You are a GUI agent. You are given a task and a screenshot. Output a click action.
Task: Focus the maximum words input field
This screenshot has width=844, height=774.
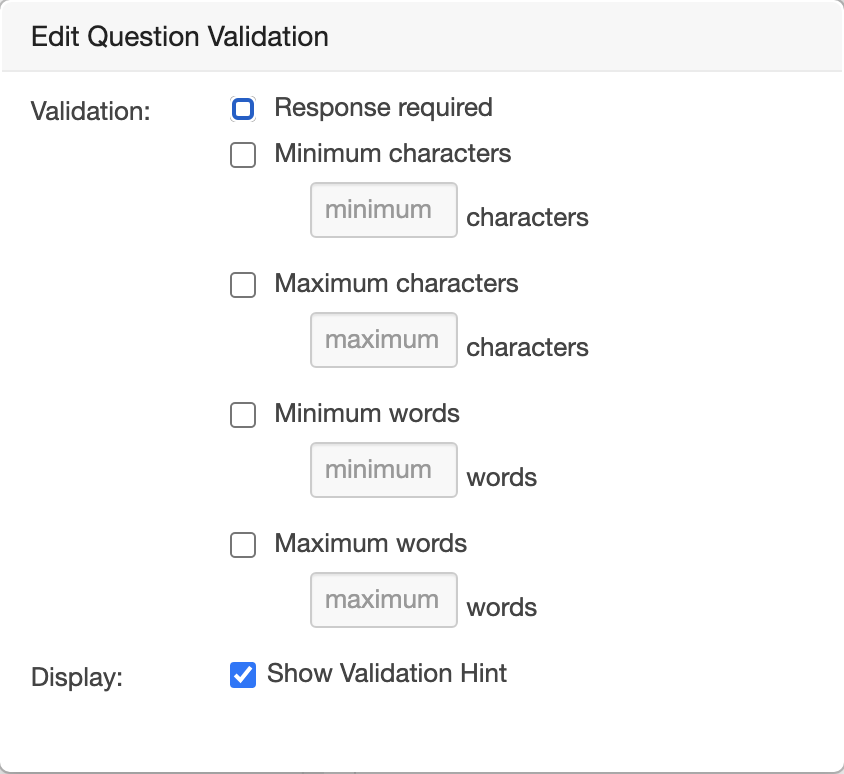pos(383,600)
